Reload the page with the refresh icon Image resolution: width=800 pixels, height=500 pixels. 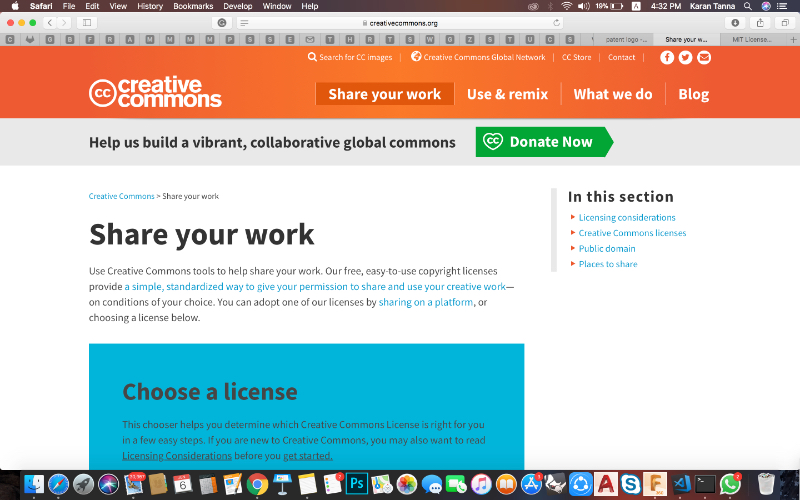point(557,22)
